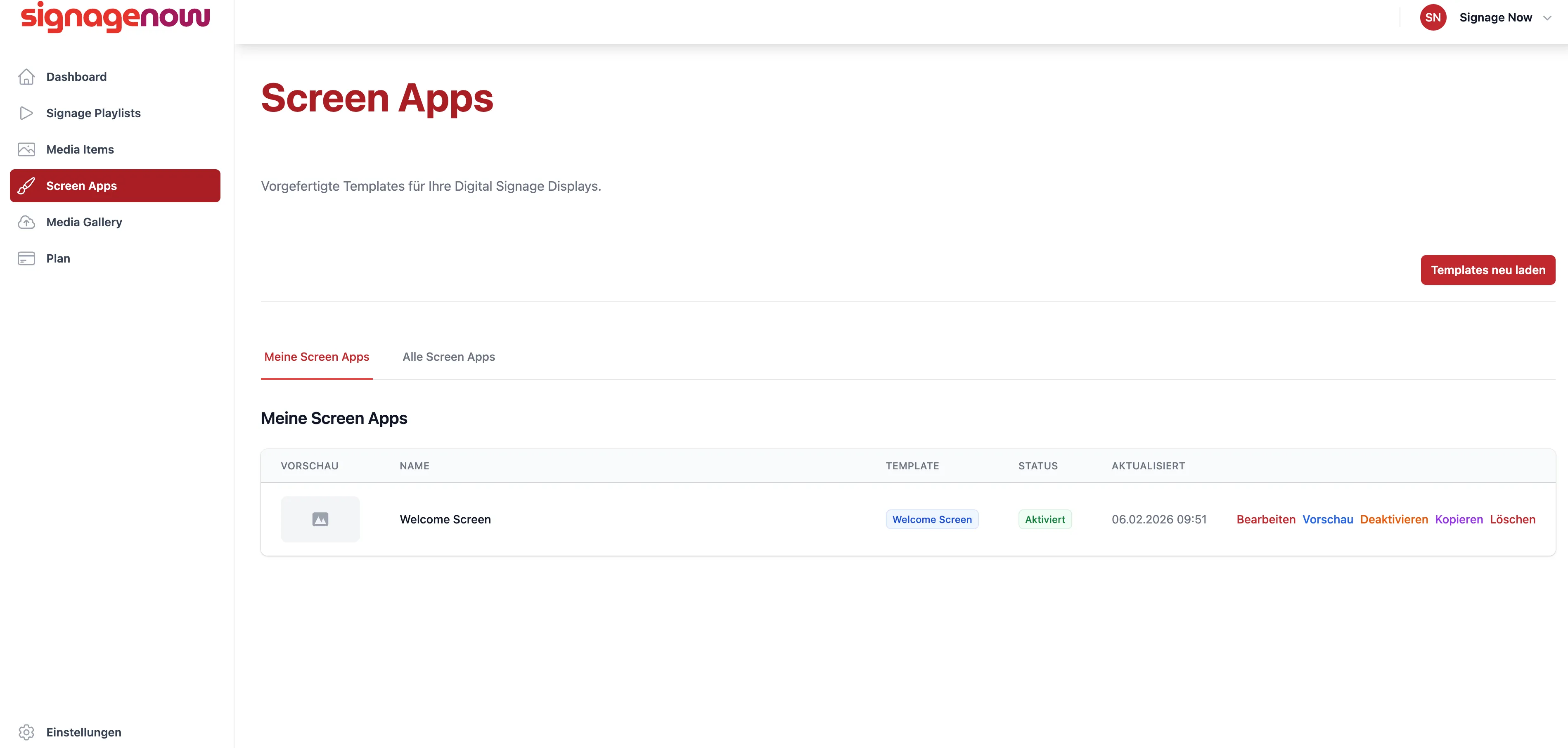
Task: Click the Dashboard home icon
Action: 26,77
